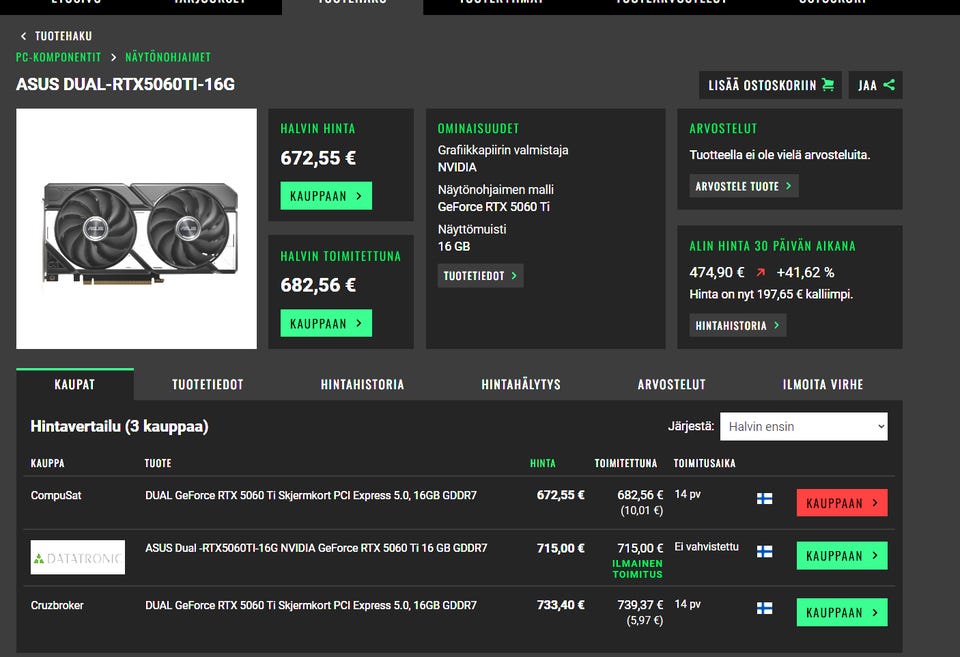Click Kauppaan under Halvin toimitettuna
This screenshot has width=960, height=657.
tap(326, 323)
